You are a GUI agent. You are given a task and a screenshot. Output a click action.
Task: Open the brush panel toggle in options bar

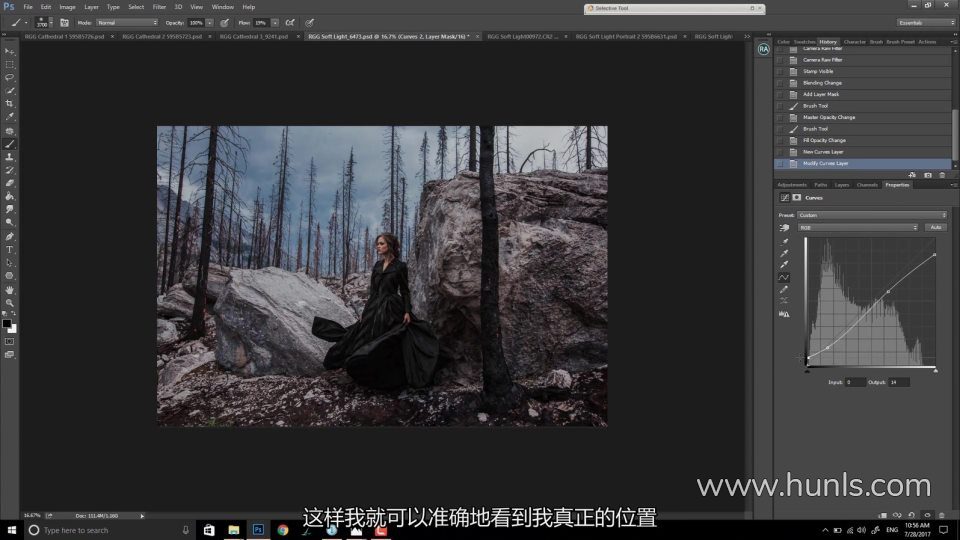(64, 23)
